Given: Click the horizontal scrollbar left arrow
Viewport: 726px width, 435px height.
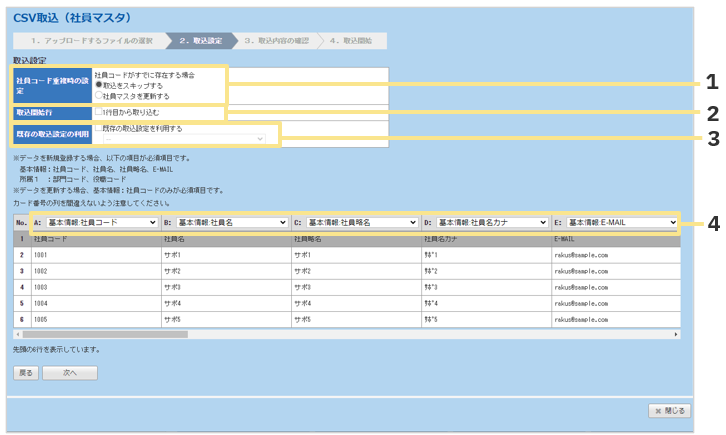Looking at the screenshot, I should click(x=19, y=334).
